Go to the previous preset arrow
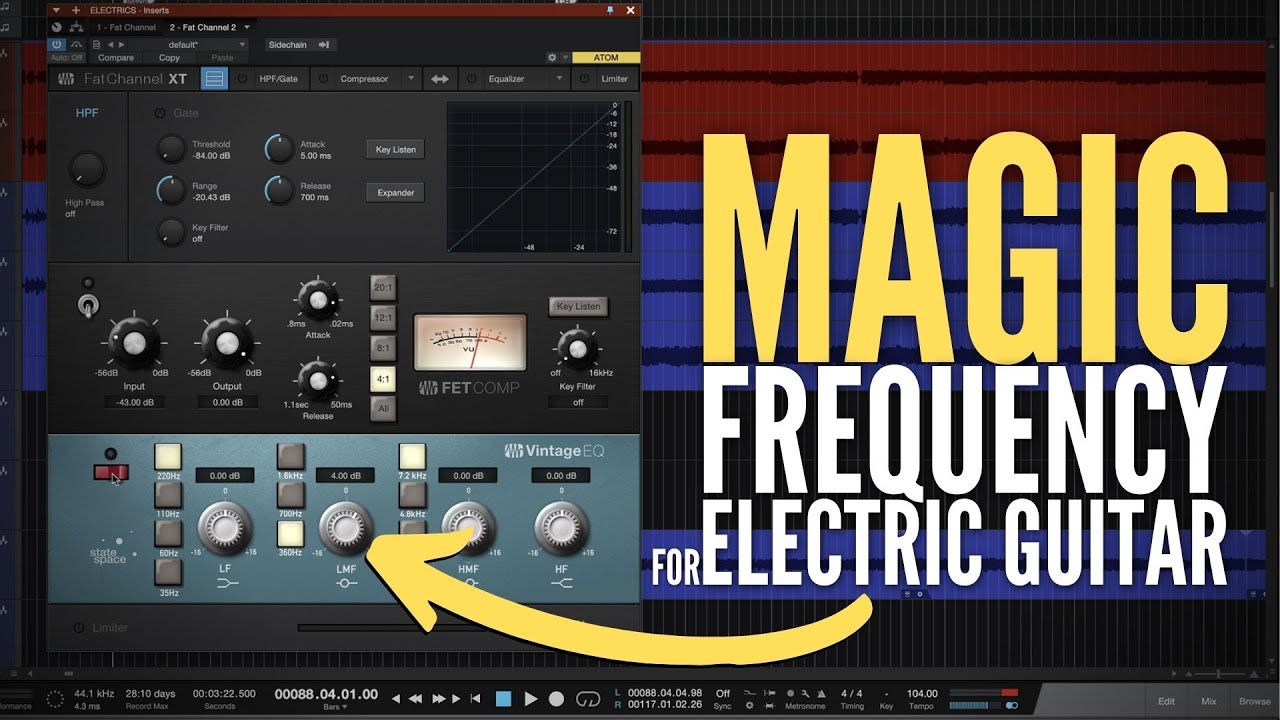 point(110,45)
